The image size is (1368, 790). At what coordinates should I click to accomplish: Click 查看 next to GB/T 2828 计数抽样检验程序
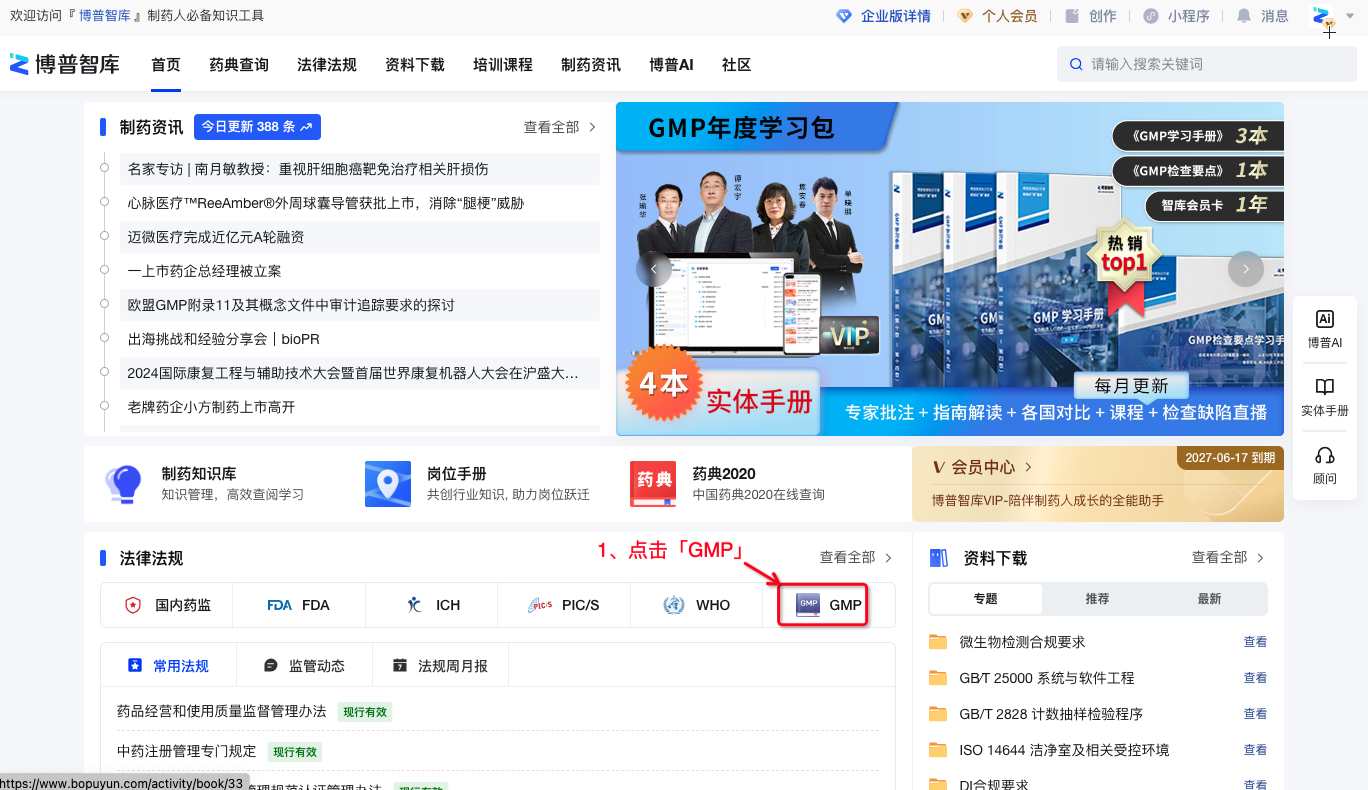(1255, 714)
